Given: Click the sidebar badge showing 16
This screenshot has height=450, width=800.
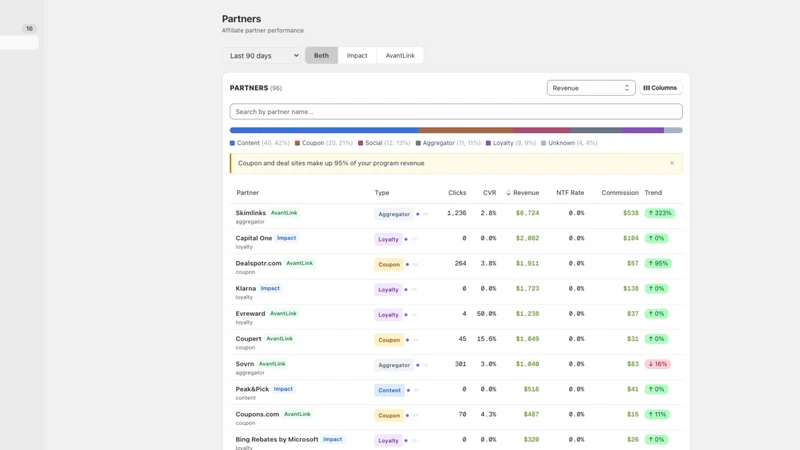Looking at the screenshot, I should tap(29, 29).
